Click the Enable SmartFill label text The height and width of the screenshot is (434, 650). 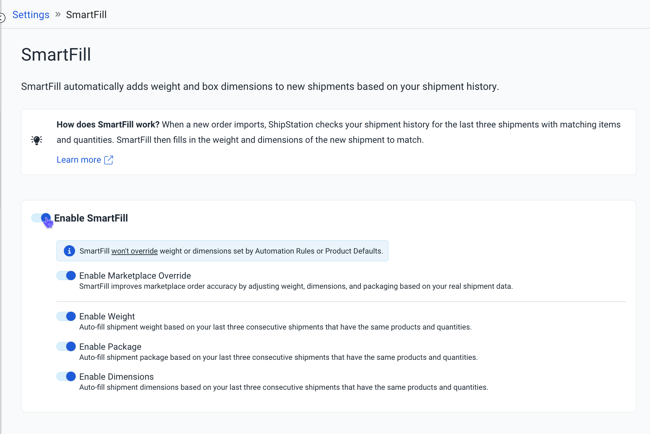click(91, 218)
